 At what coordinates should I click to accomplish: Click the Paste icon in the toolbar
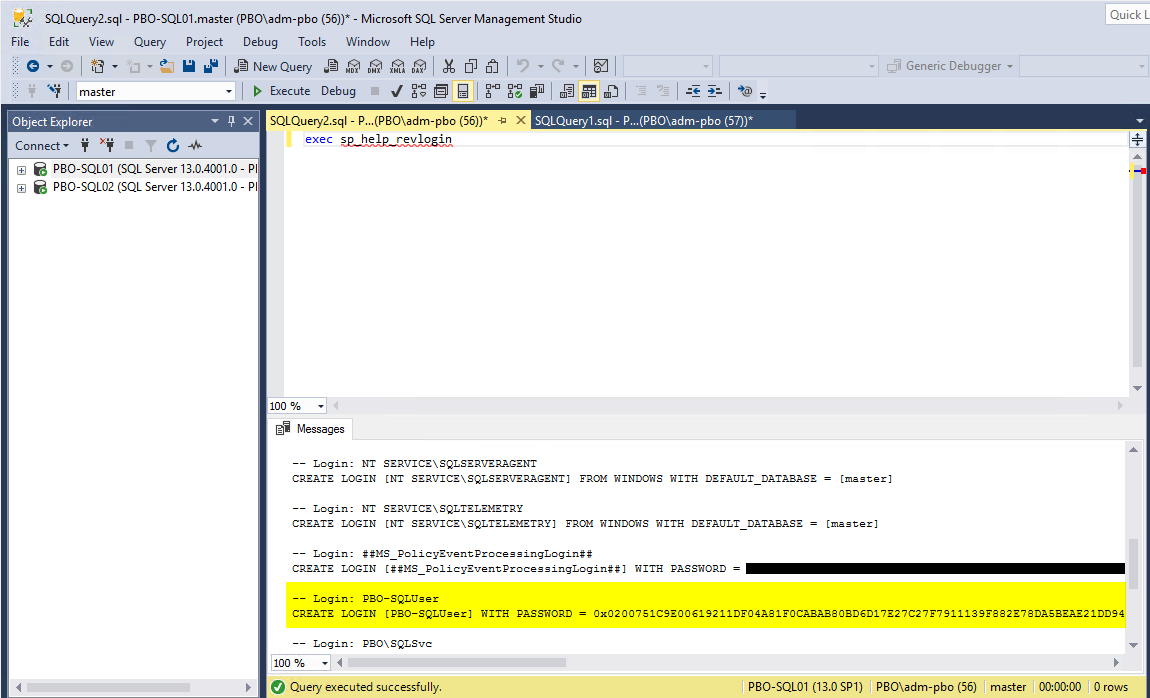493,66
